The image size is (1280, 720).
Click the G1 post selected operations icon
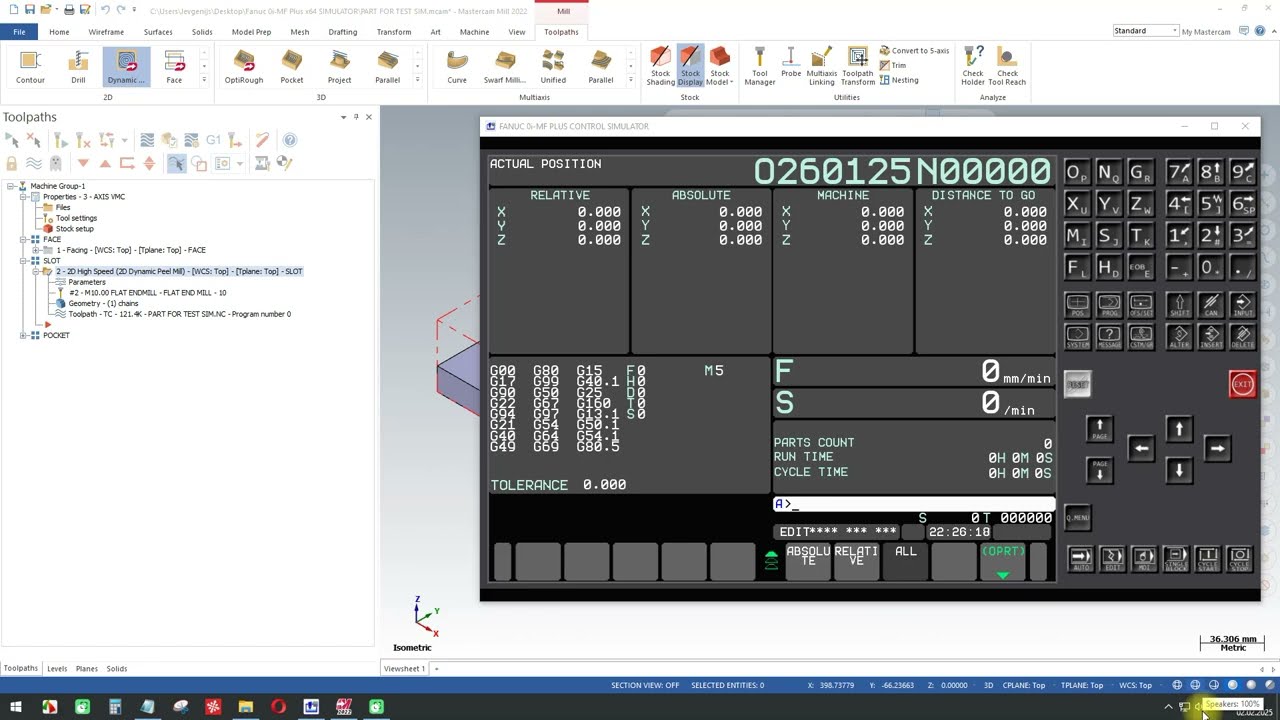(x=213, y=140)
